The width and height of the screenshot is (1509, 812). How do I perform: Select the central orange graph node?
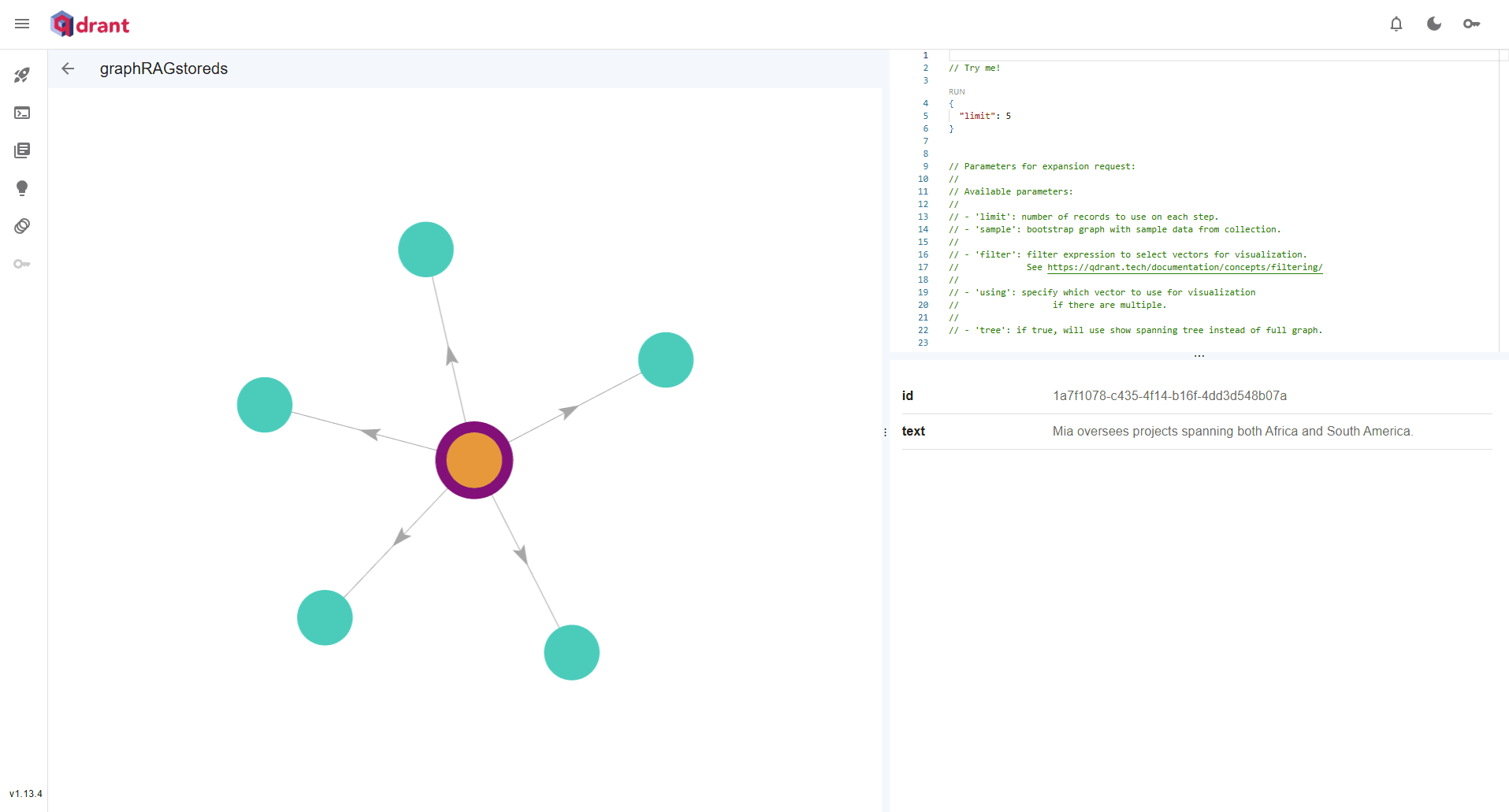[x=474, y=460]
